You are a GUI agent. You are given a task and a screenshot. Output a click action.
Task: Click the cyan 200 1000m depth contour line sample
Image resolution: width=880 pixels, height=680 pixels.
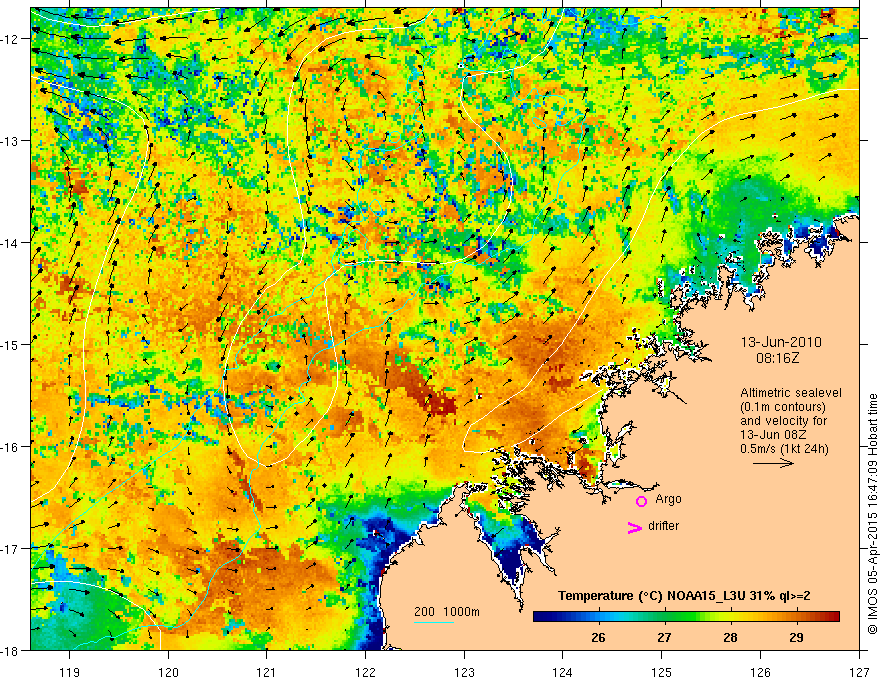(434, 622)
